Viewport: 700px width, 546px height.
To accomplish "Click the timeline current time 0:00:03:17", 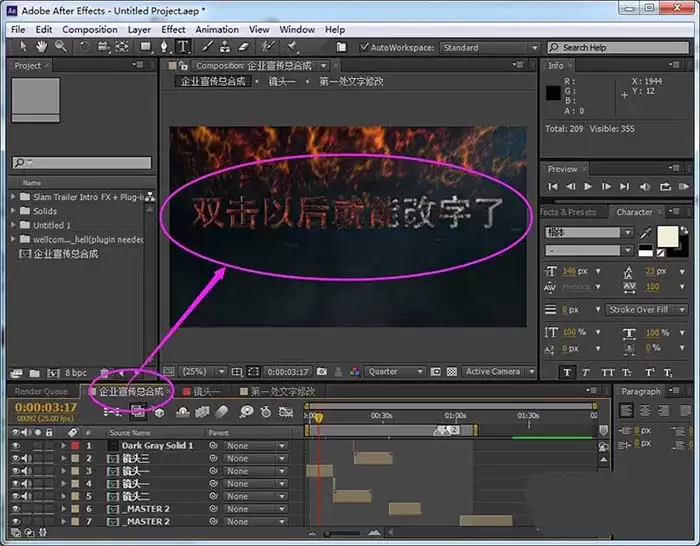I will tap(46, 408).
